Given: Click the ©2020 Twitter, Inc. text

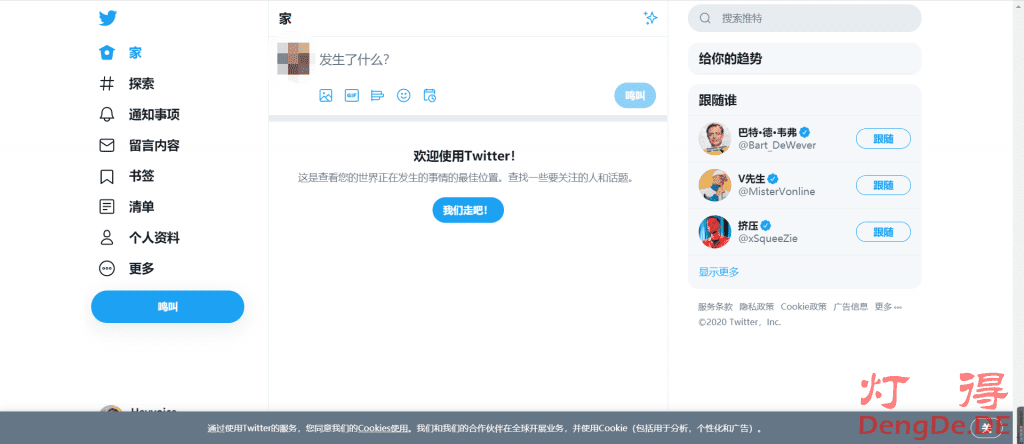Looking at the screenshot, I should pyautogui.click(x=739, y=322).
